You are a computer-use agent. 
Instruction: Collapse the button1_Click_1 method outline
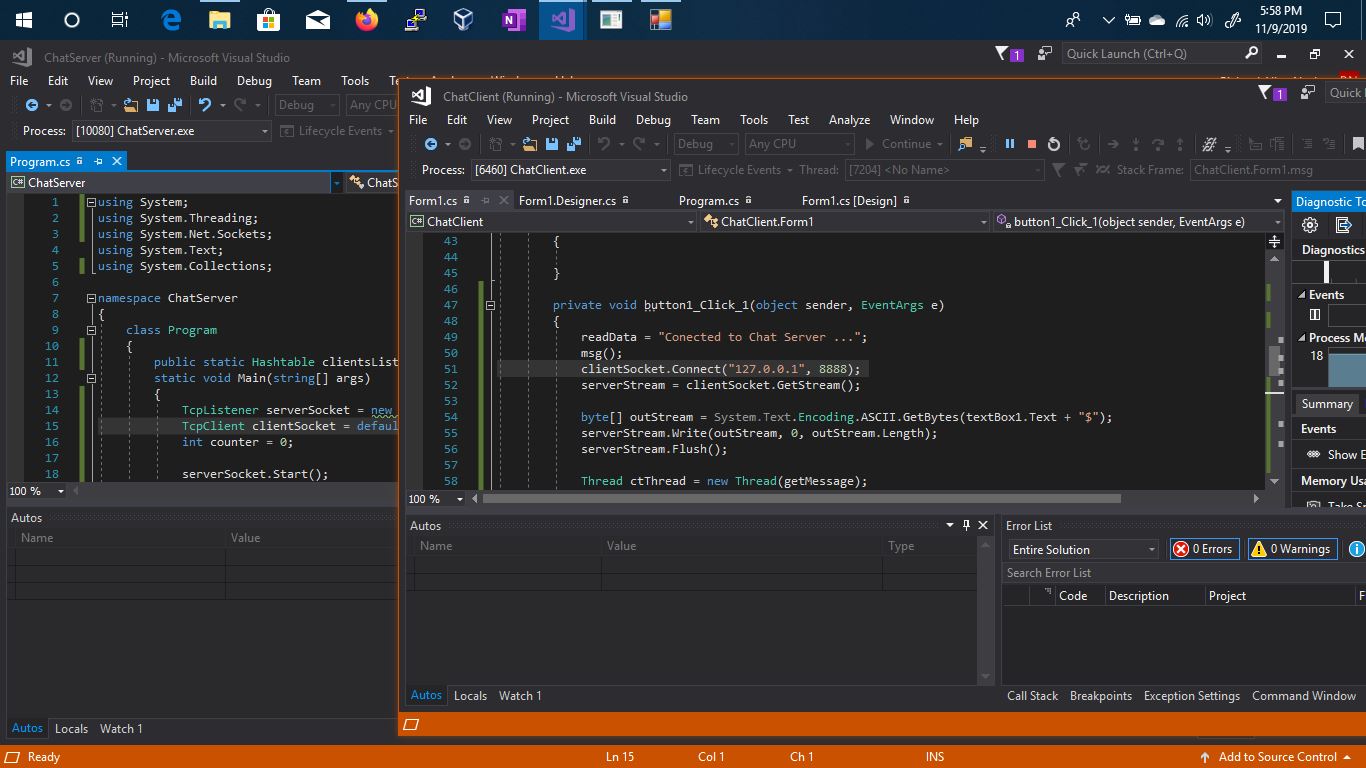click(490, 305)
